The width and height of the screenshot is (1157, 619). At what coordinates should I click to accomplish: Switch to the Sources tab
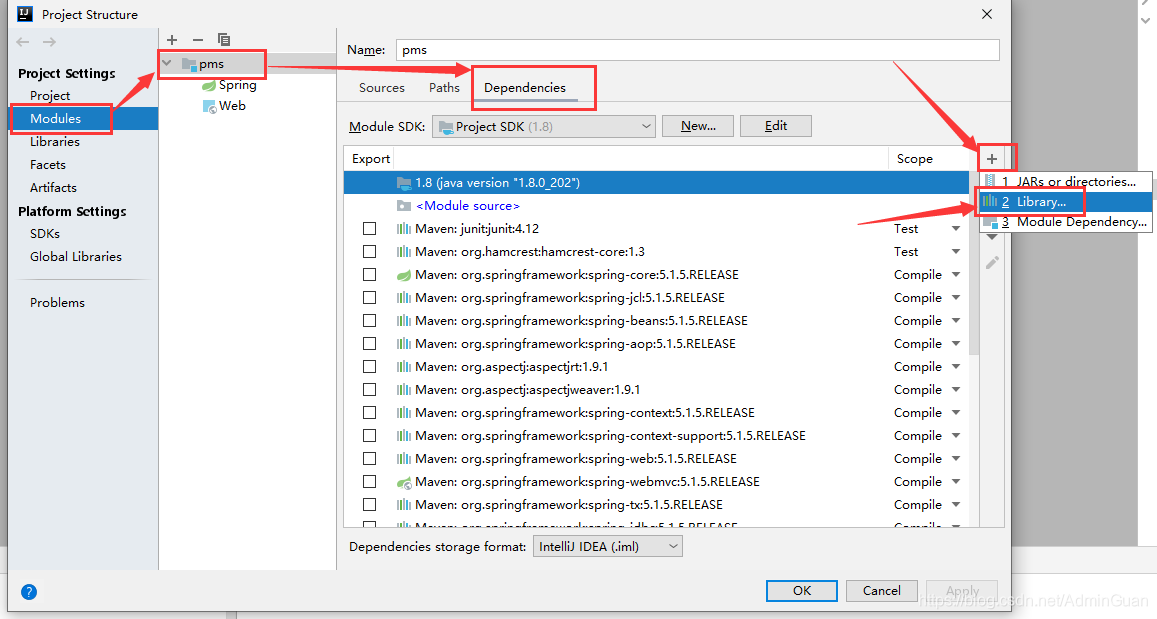pos(381,88)
